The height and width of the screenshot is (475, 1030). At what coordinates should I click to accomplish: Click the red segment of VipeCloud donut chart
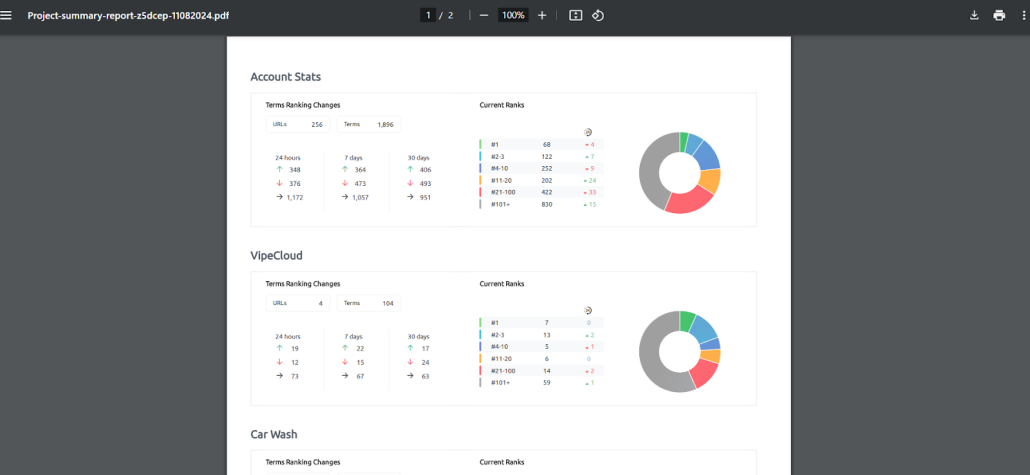click(704, 373)
